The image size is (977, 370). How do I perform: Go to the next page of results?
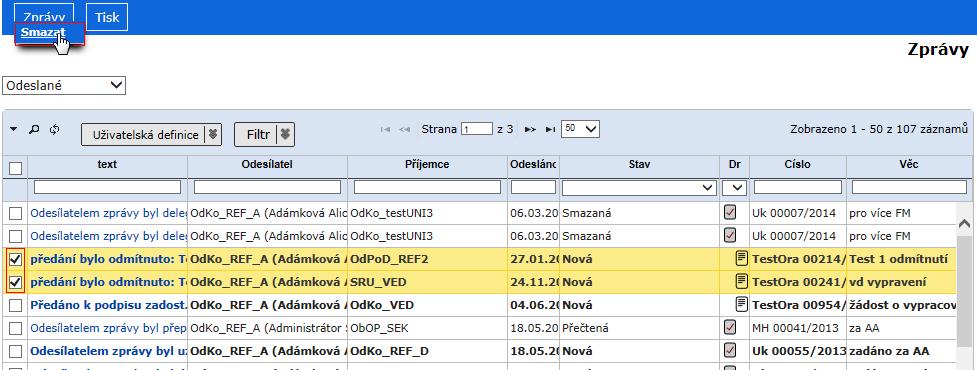tap(530, 130)
